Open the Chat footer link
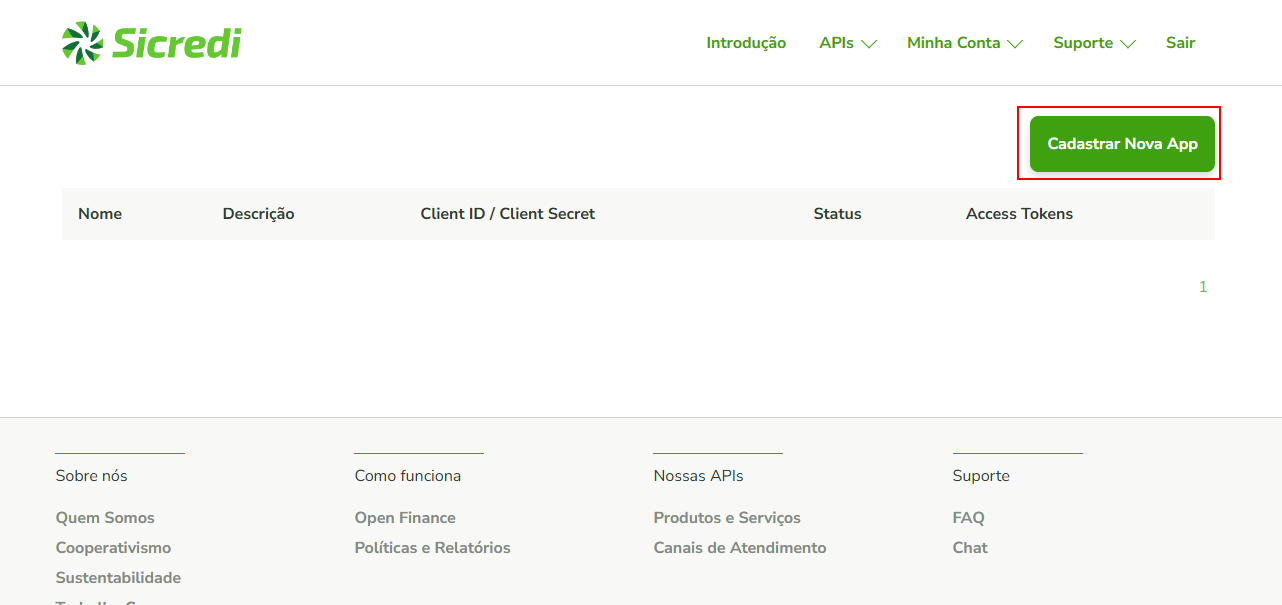 970,548
